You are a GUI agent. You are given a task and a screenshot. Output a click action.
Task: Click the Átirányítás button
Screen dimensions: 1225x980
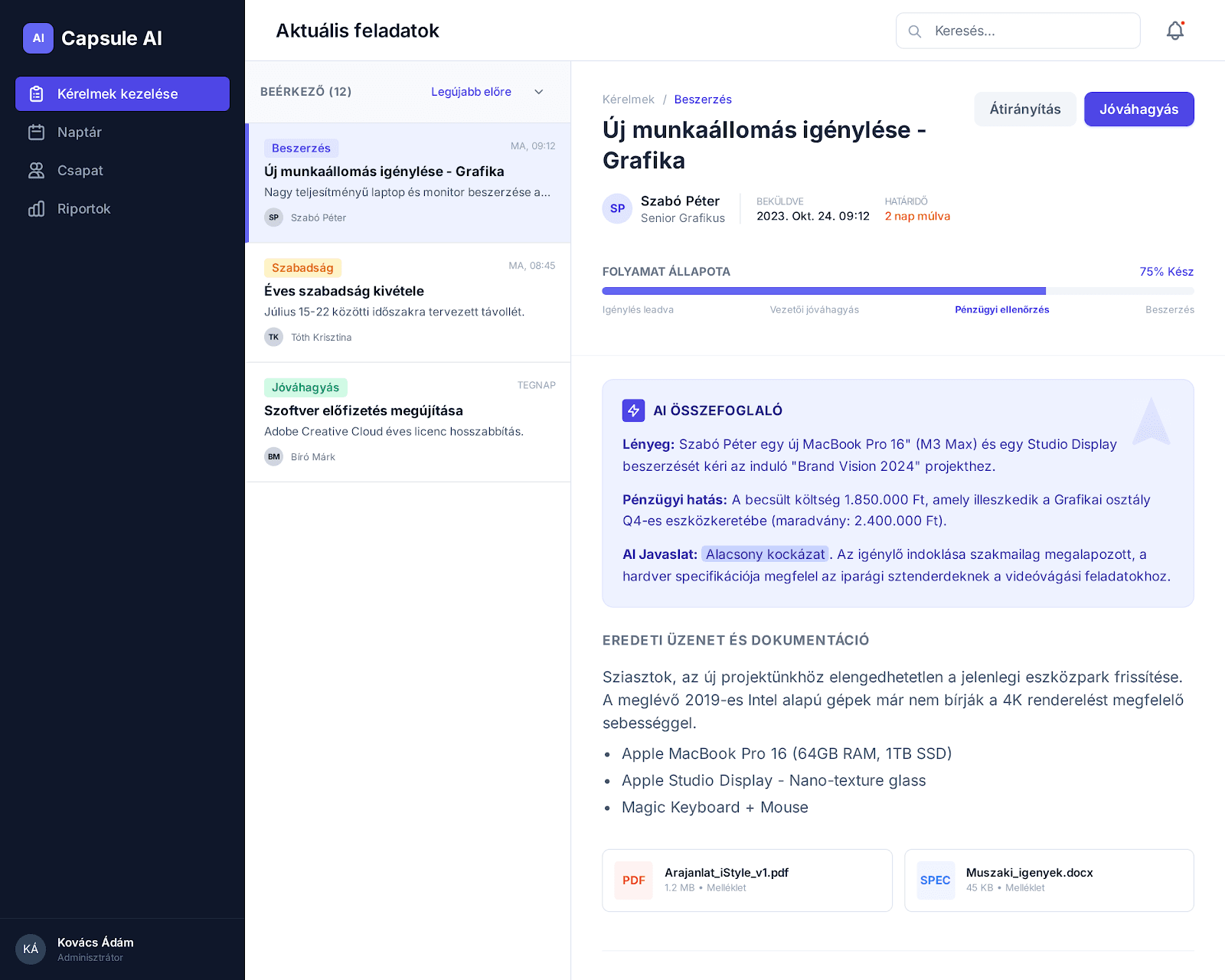1024,109
